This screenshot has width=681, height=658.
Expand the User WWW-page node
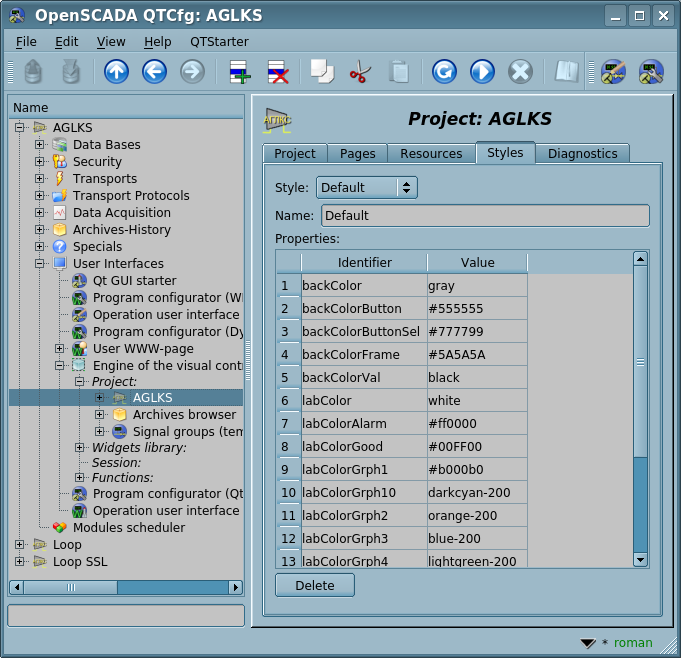[60, 348]
